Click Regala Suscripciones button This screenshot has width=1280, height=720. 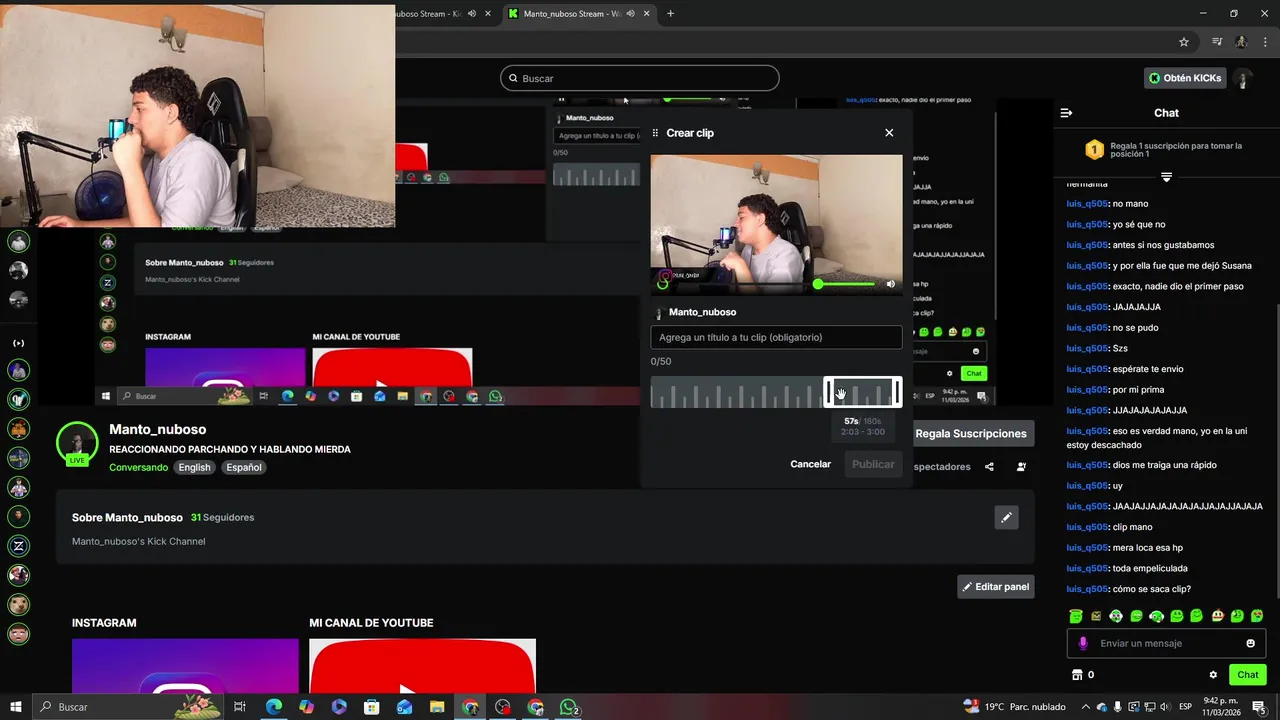coord(971,433)
